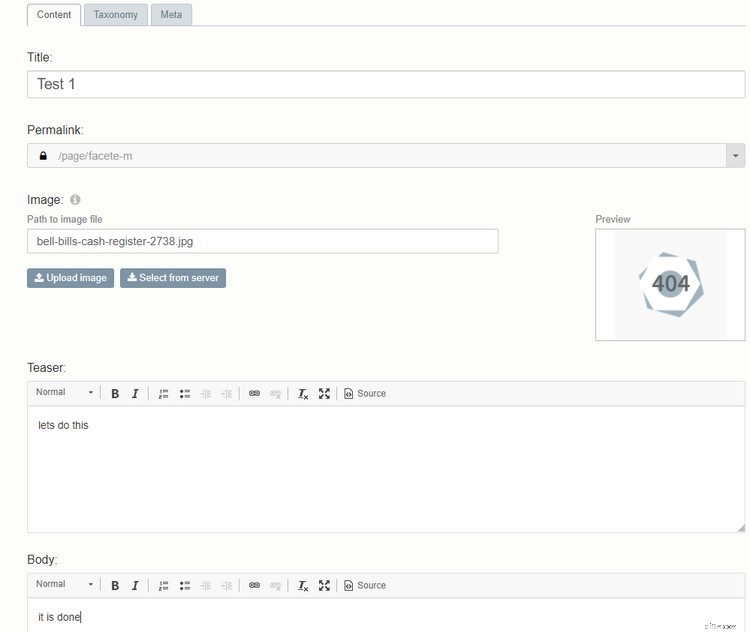Switch to the Taxonomy tab

(116, 15)
